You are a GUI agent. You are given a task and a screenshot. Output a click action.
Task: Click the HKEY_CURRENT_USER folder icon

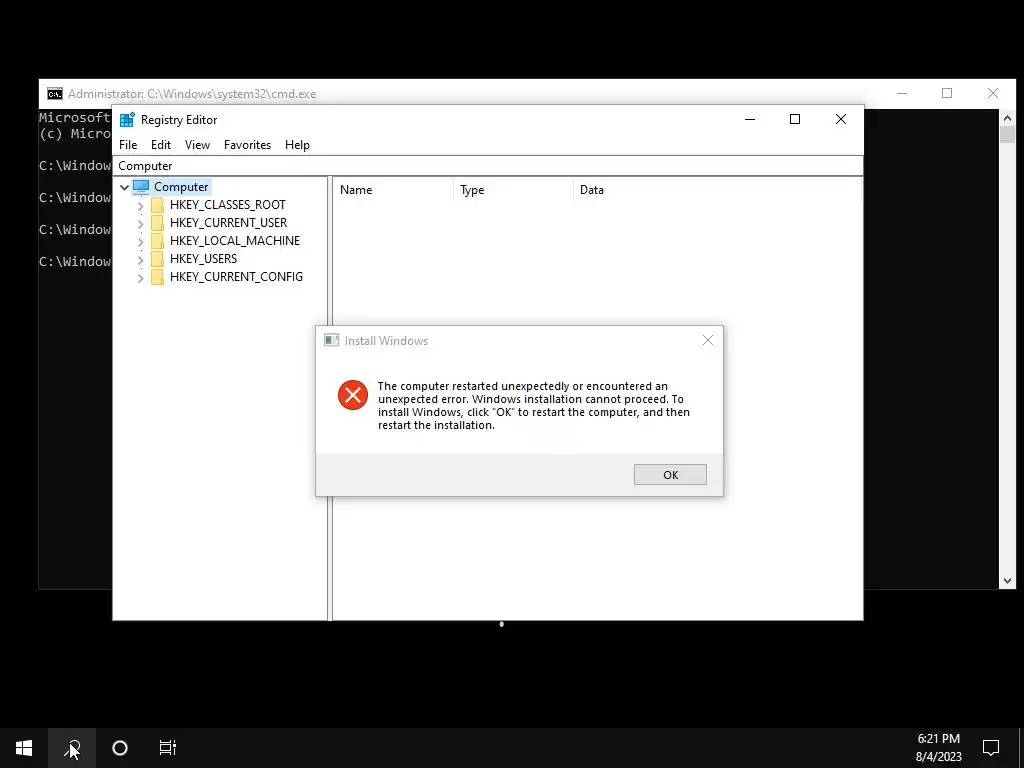157,223
